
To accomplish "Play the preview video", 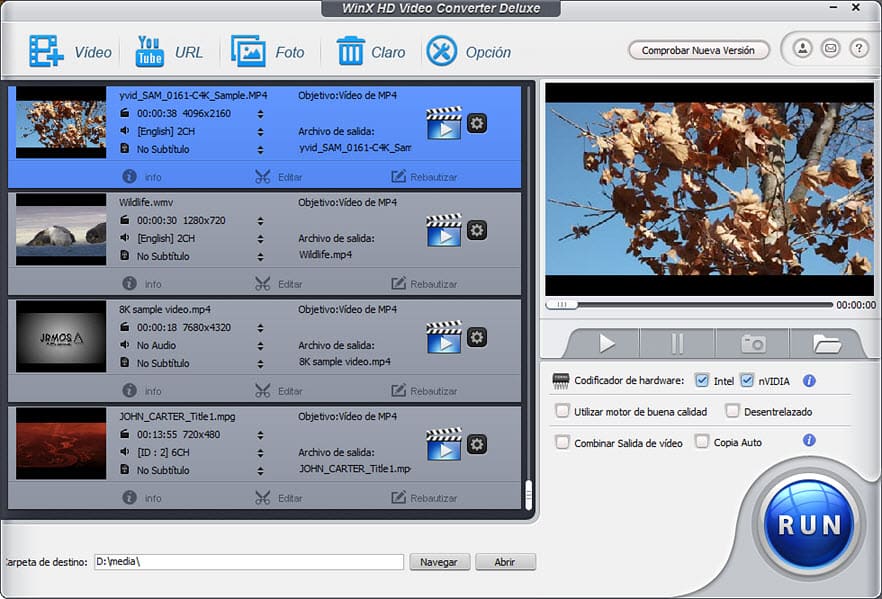I will coord(605,343).
